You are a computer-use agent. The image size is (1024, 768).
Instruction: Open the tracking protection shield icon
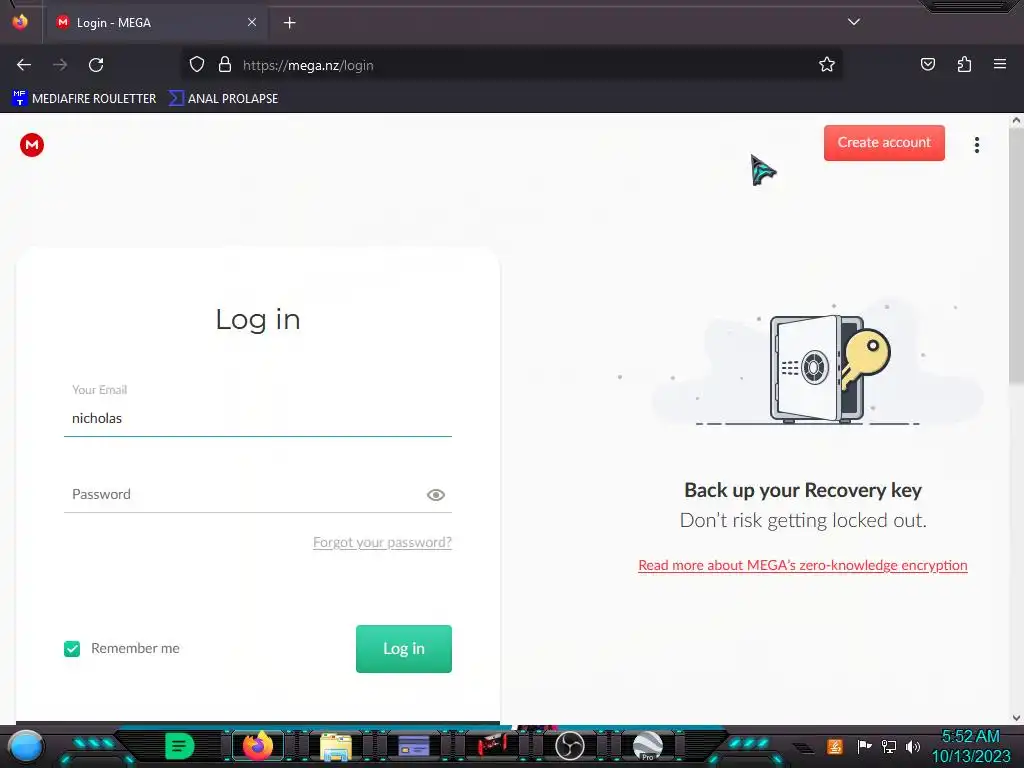(197, 65)
